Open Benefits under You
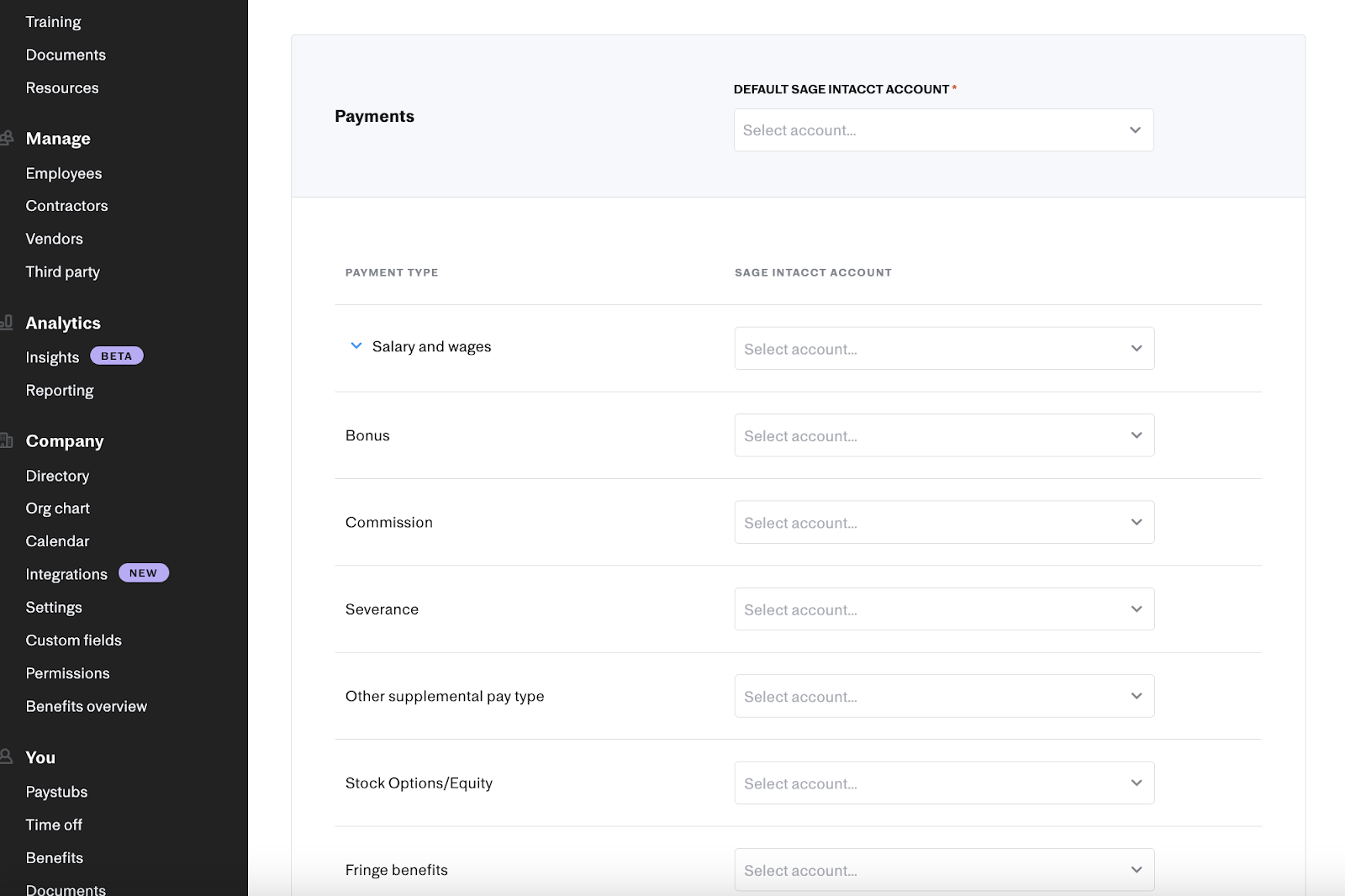1345x896 pixels. [x=55, y=857]
